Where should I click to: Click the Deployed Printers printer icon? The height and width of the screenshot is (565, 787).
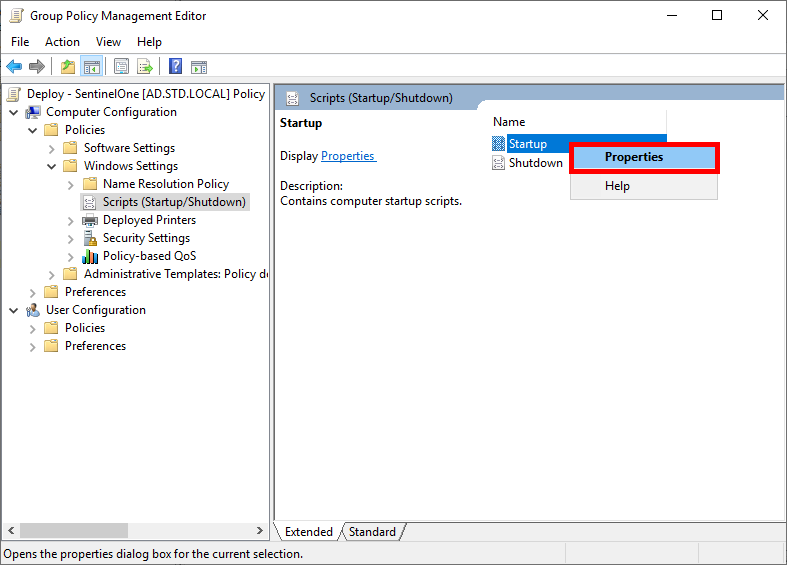point(90,220)
